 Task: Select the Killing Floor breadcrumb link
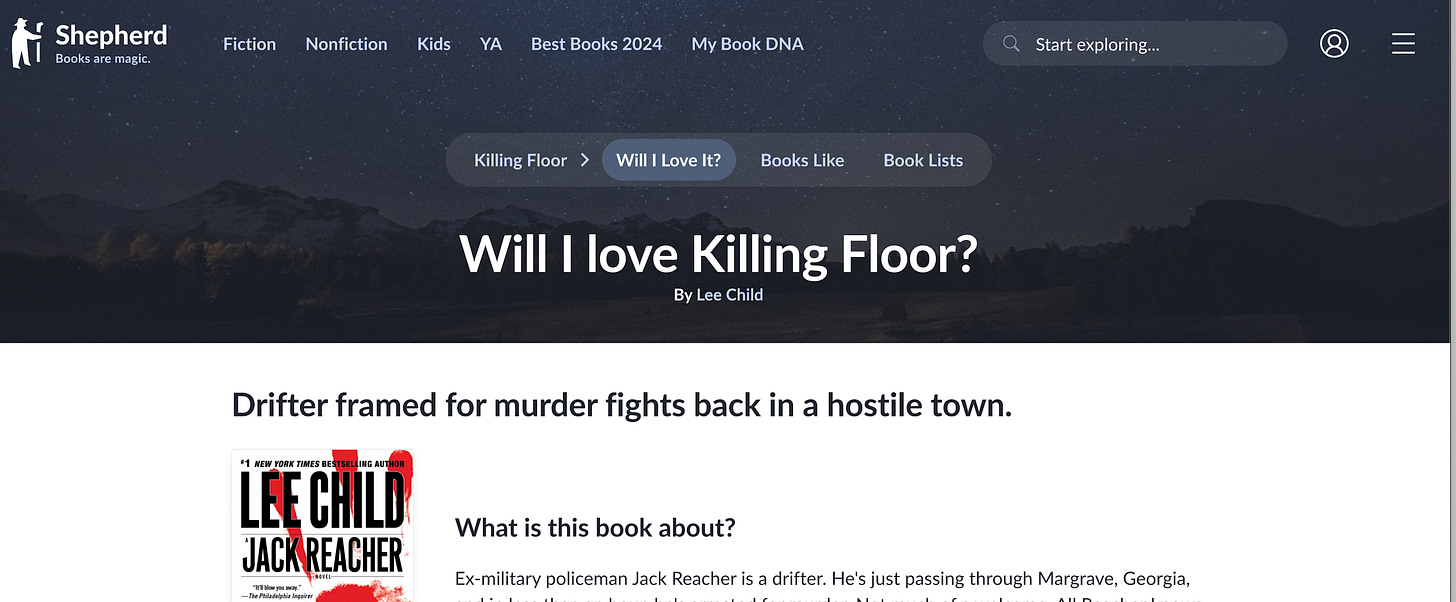tap(520, 160)
